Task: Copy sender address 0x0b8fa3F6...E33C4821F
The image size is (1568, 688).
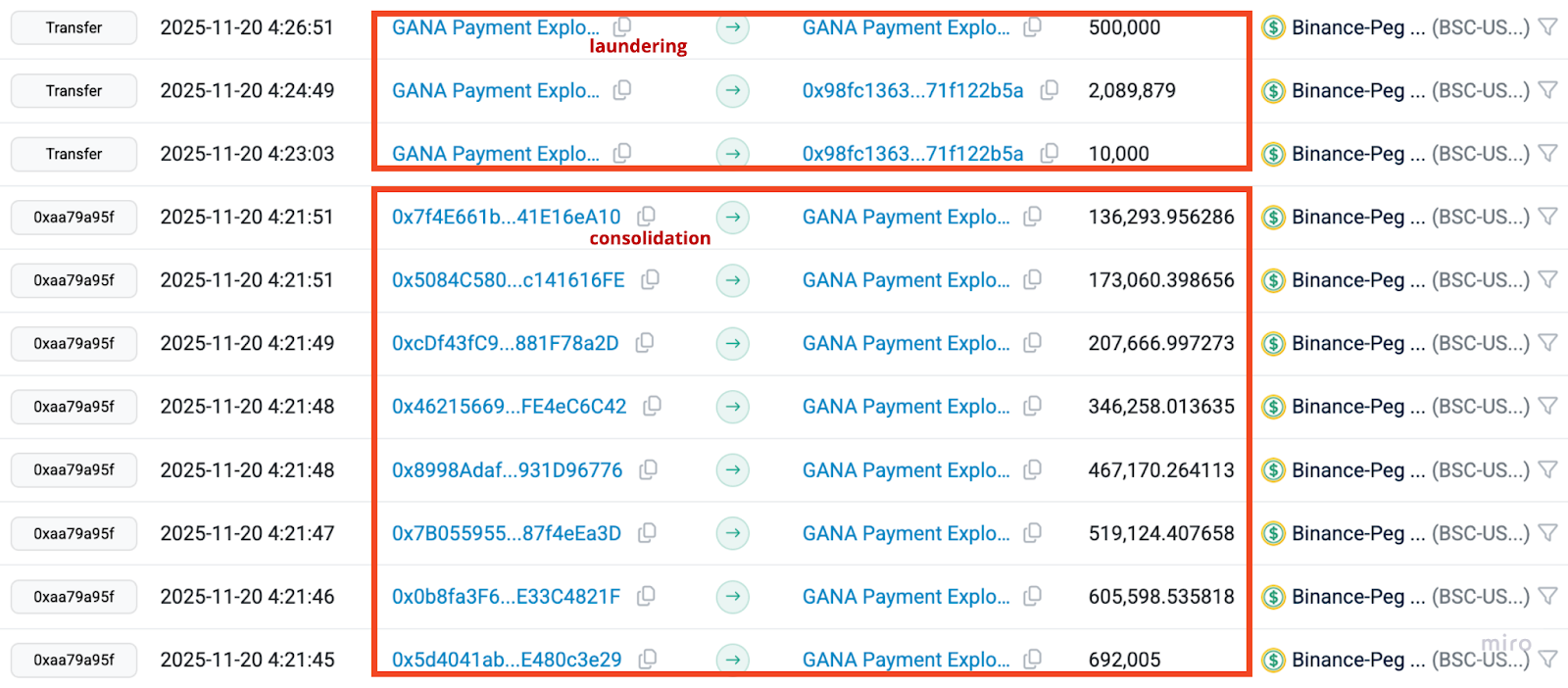Action: pos(646,596)
